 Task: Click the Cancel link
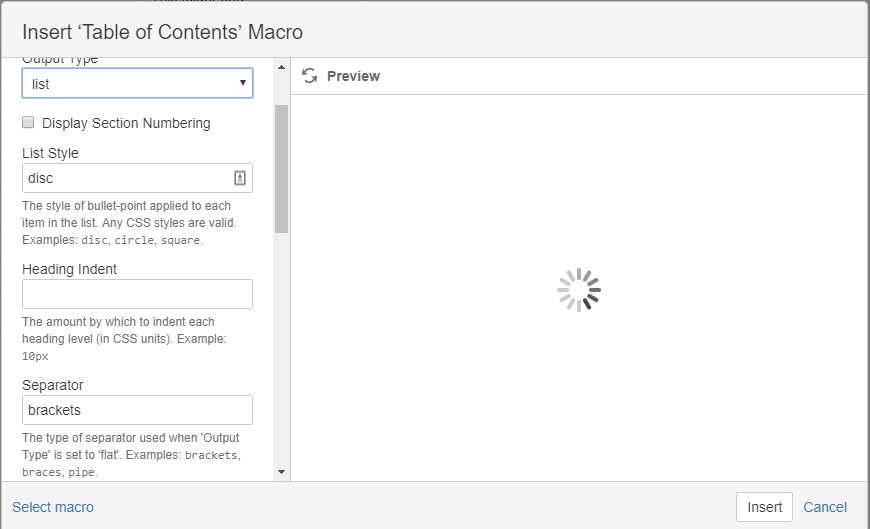tap(825, 507)
